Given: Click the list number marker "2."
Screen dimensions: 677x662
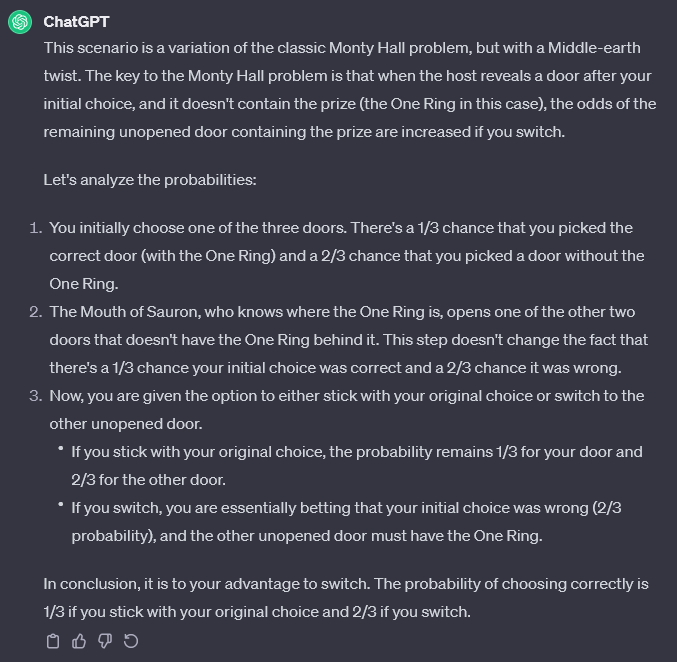Looking at the screenshot, I should [x=36, y=312].
